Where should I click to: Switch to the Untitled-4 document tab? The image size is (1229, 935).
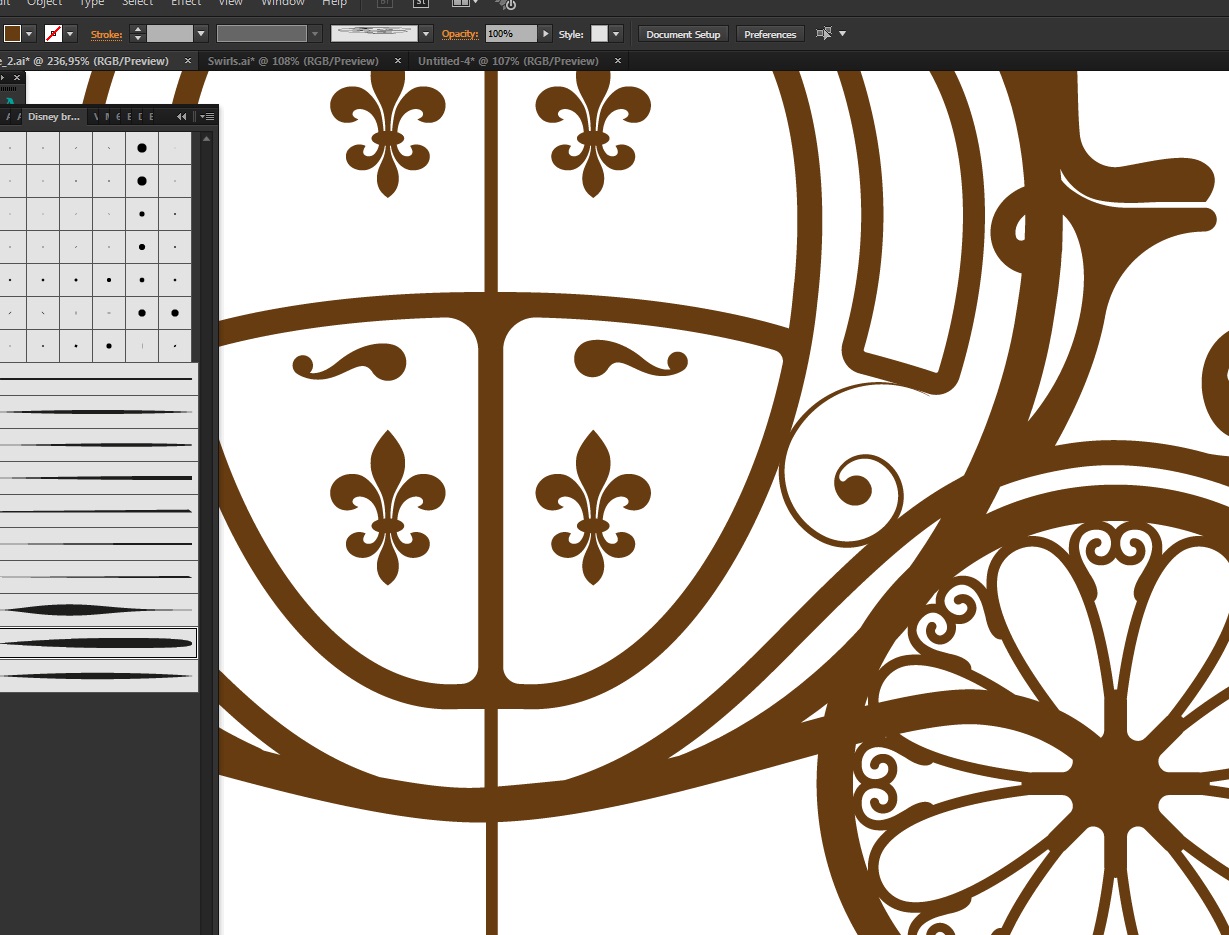click(x=508, y=61)
